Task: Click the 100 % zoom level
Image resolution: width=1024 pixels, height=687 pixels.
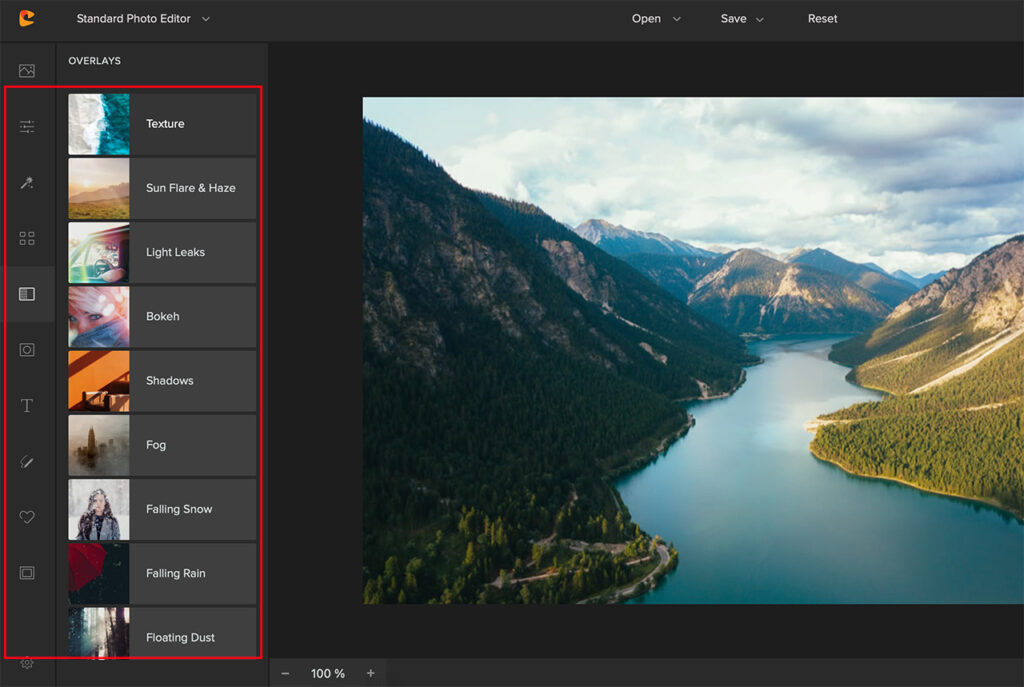Action: coord(327,673)
